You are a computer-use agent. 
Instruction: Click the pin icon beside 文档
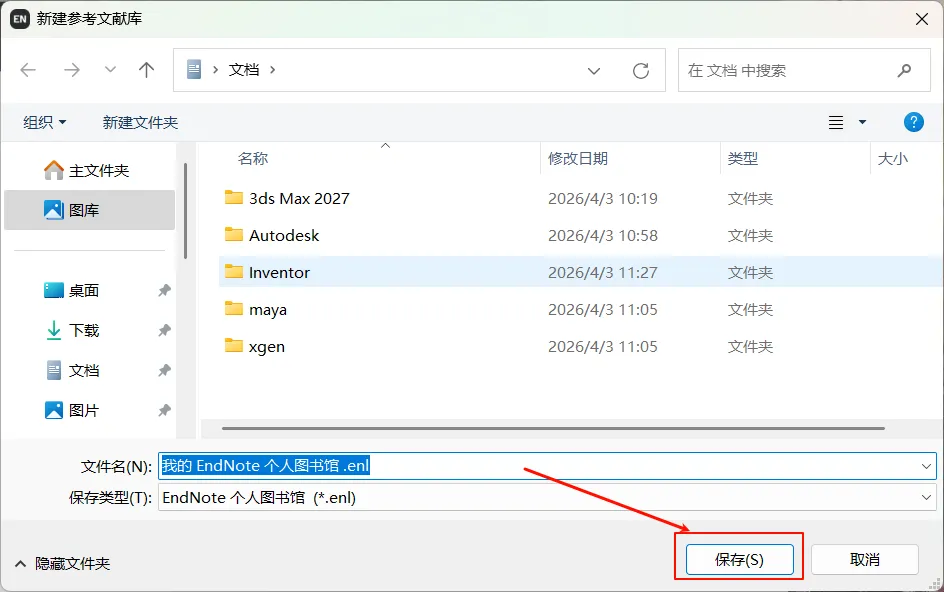pos(164,370)
